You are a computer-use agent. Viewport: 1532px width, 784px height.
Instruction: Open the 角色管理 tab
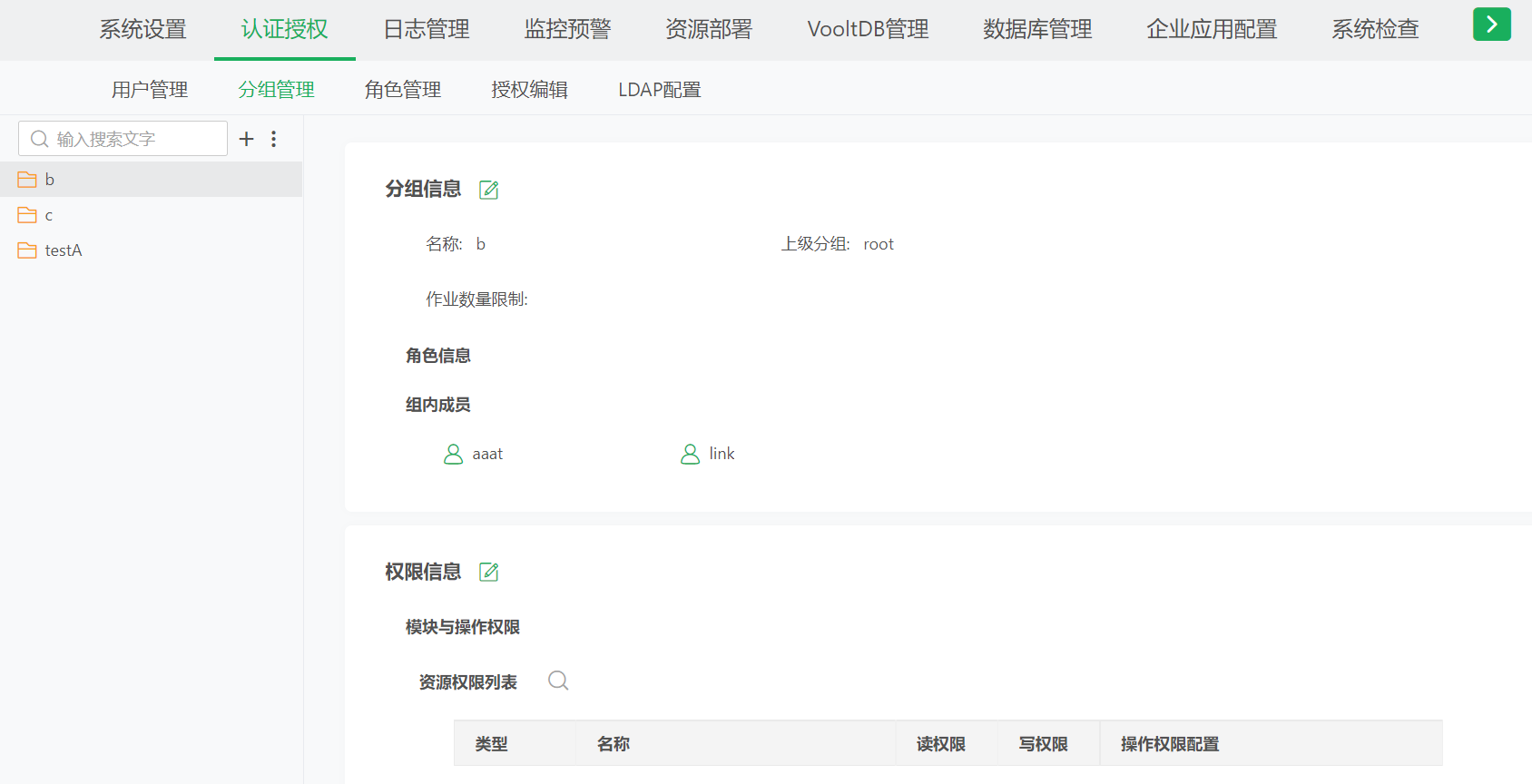click(403, 90)
